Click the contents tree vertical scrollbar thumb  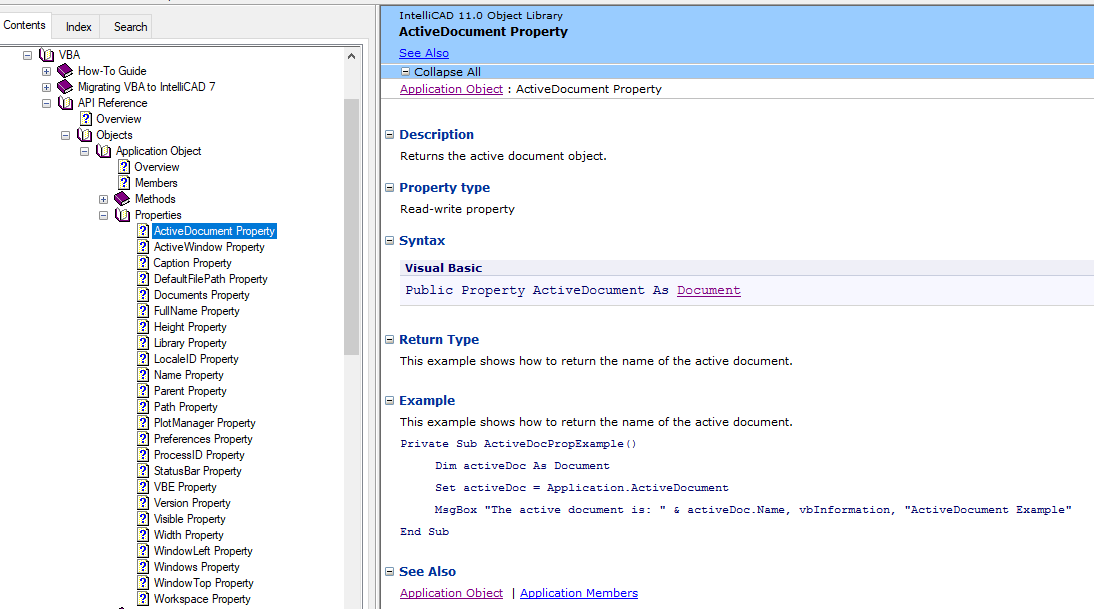click(x=352, y=227)
